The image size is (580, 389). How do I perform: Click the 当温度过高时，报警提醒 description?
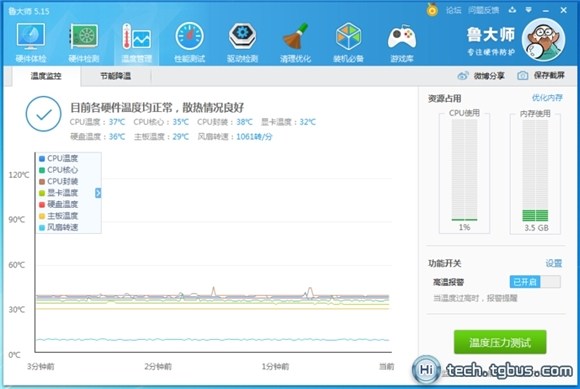coord(475,298)
